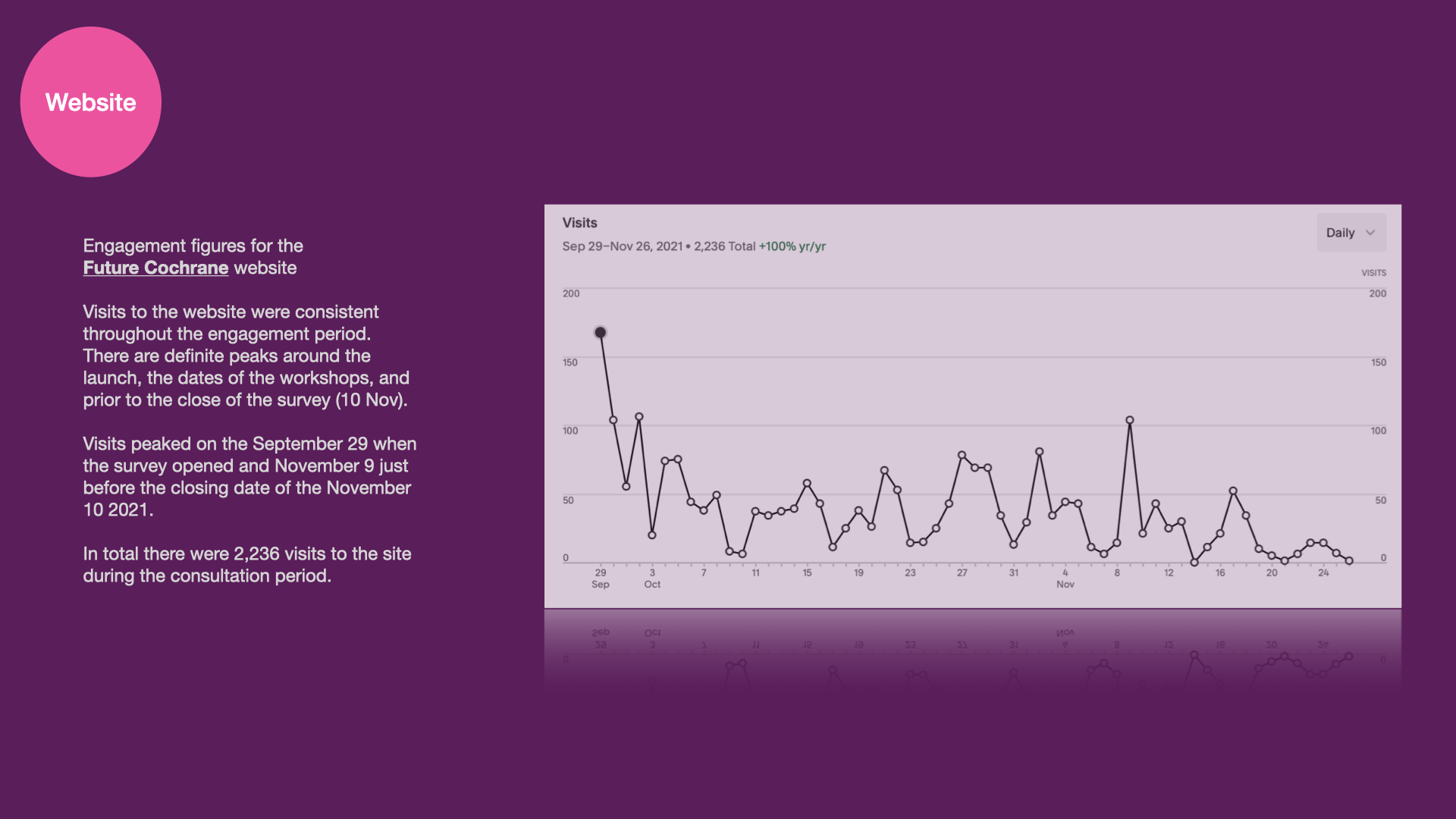
Task: Select the last data point near Nov 26
Action: coord(1349,561)
